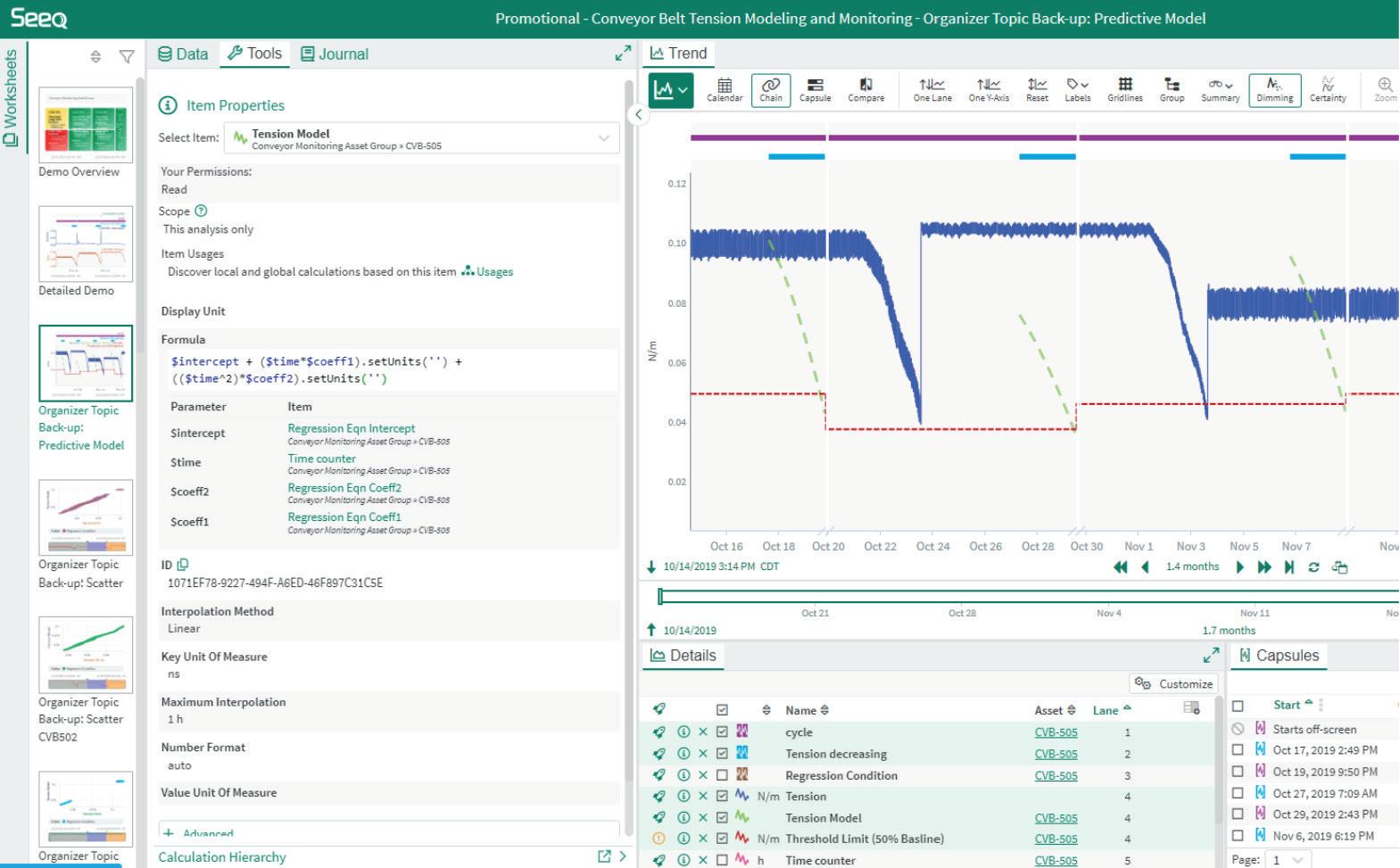The height and width of the screenshot is (868, 1400).
Task: Select the Capsules tab
Action: click(x=1279, y=656)
